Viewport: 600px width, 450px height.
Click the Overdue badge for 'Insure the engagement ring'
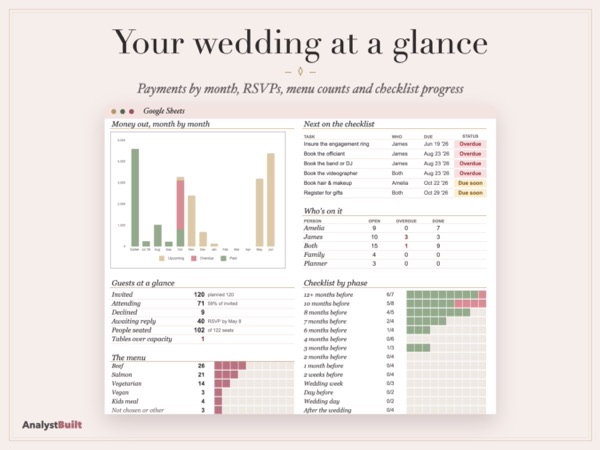click(470, 144)
